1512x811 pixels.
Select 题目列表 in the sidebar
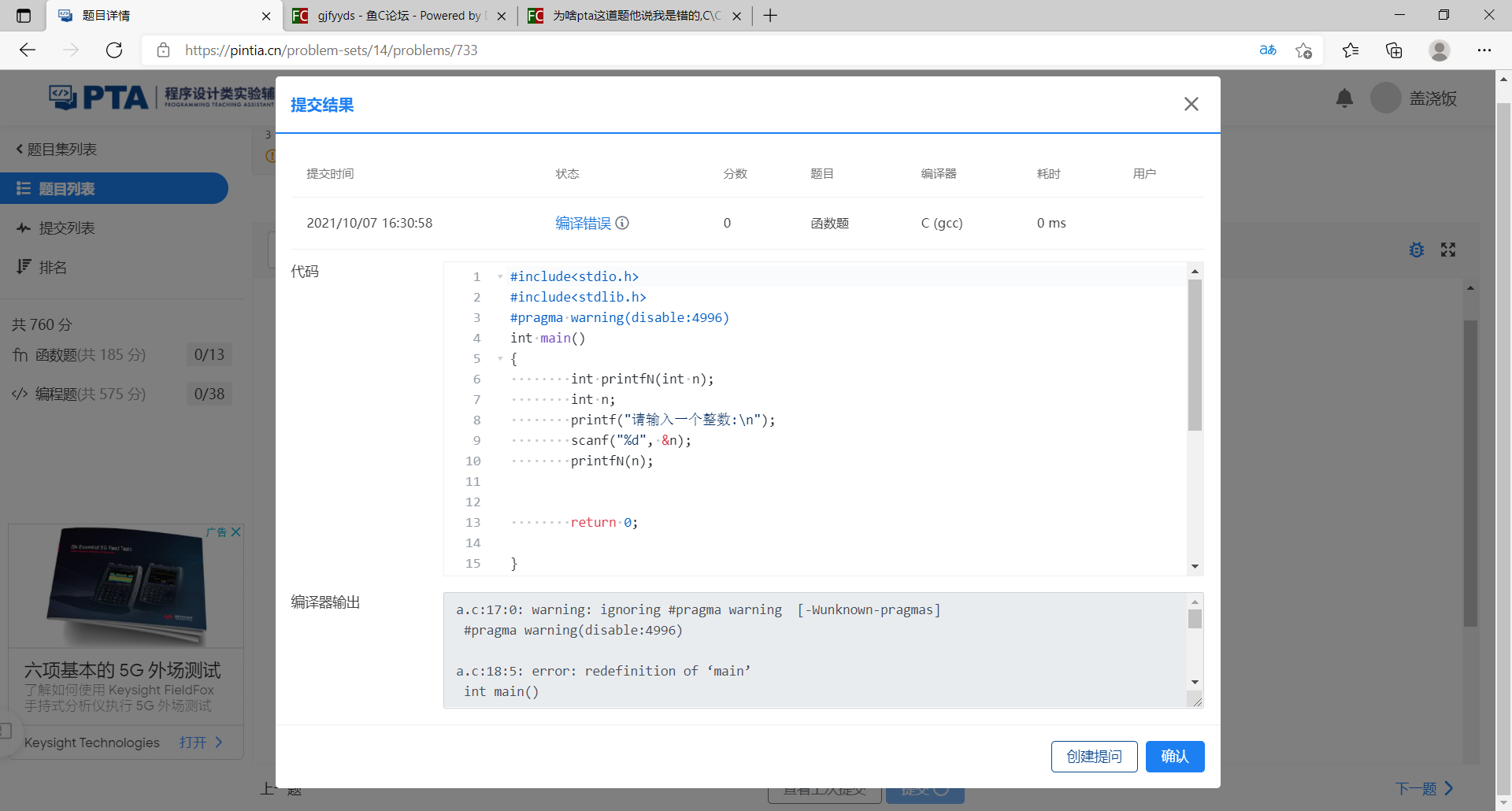coord(114,188)
